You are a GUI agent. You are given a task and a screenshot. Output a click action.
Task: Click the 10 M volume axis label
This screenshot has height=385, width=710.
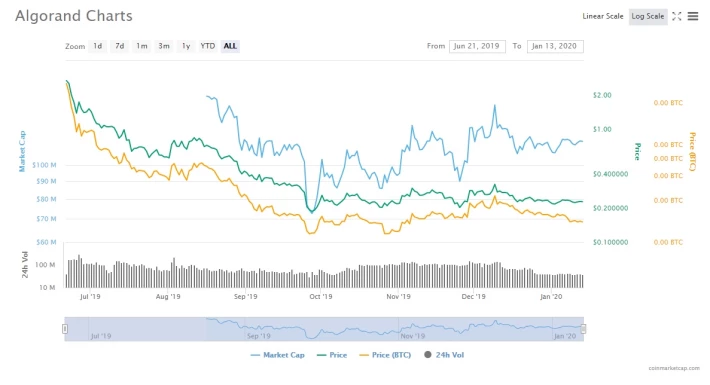(47, 288)
